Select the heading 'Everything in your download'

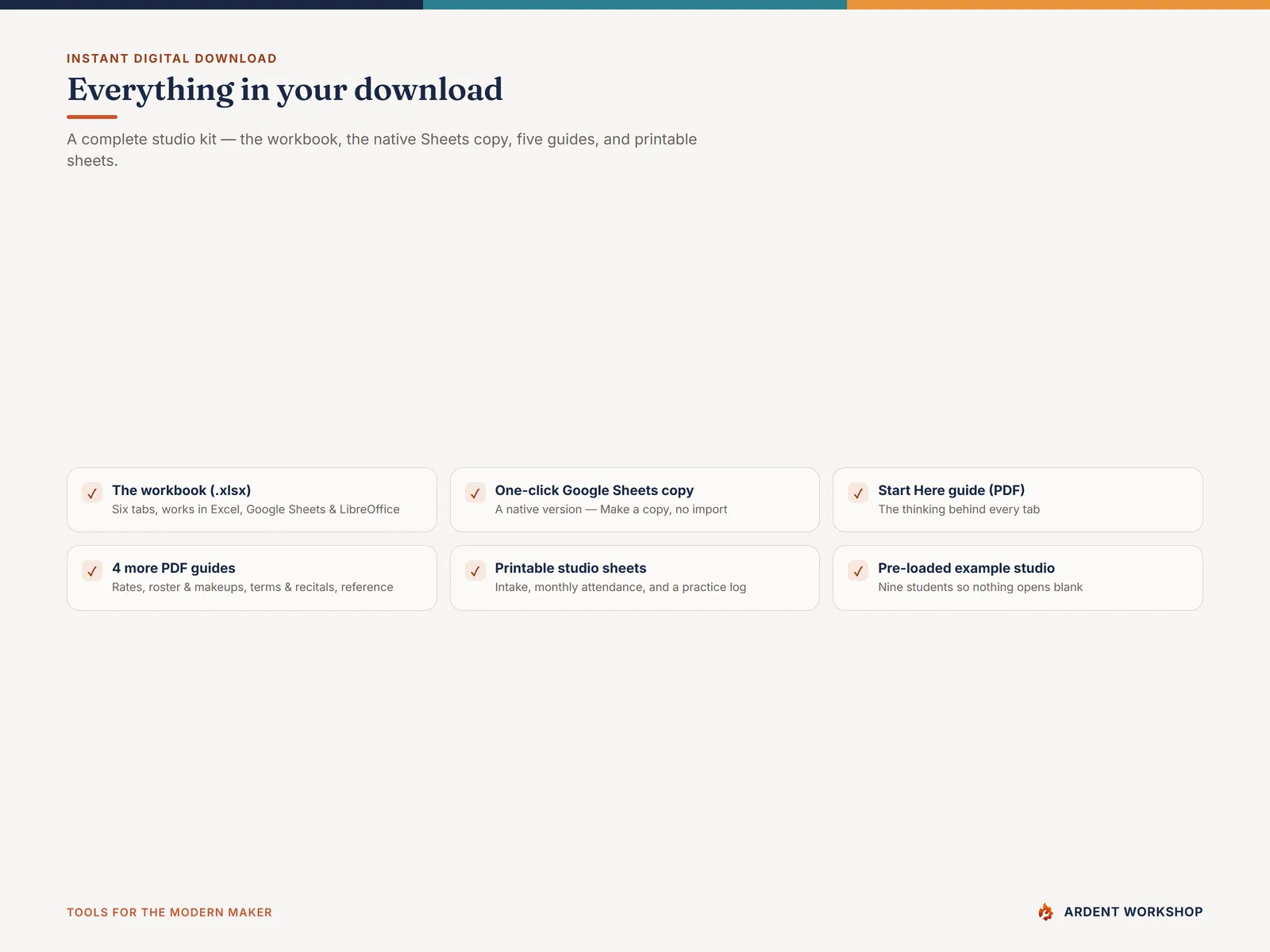[285, 90]
